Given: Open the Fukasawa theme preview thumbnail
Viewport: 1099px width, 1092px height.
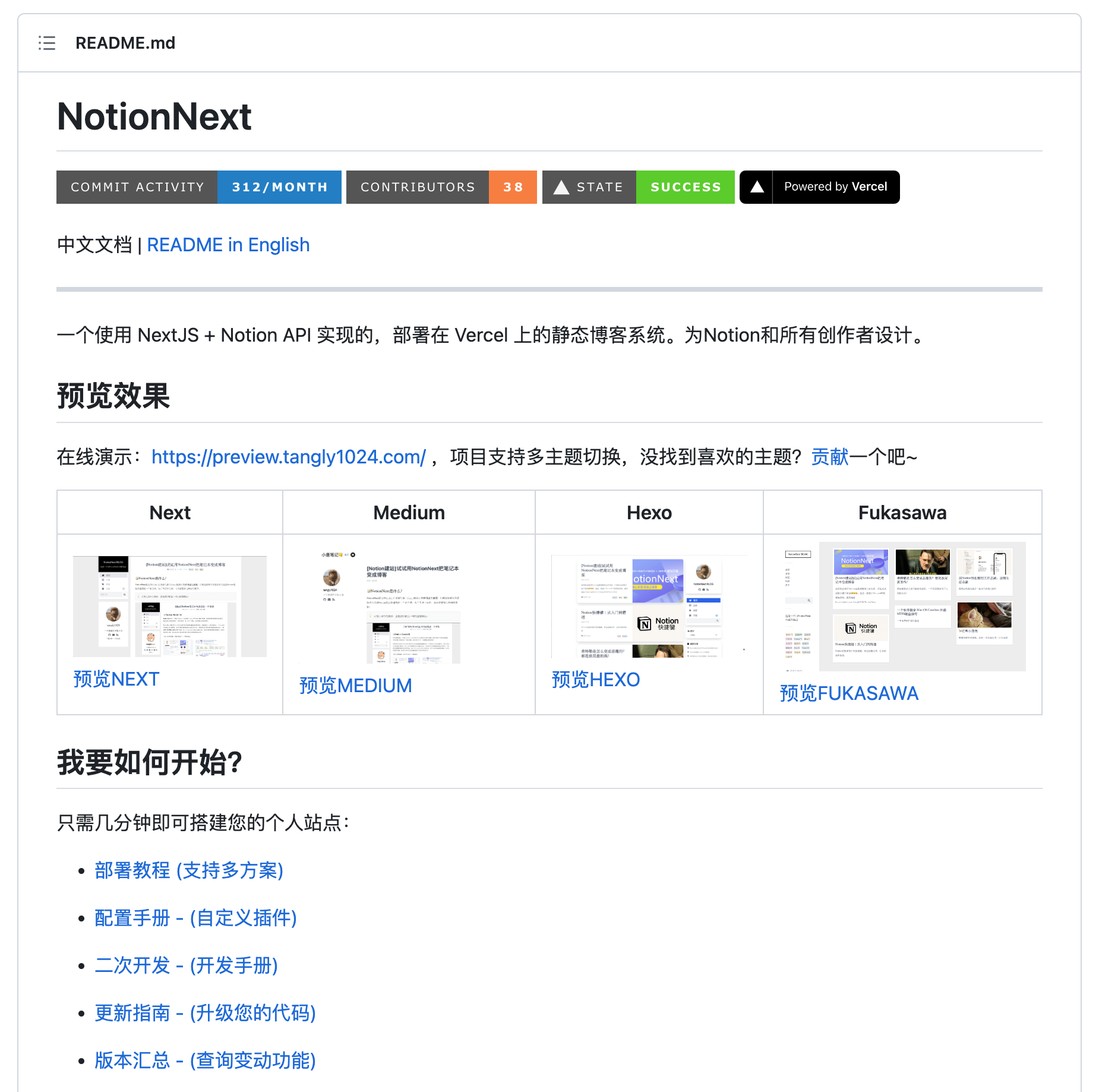Looking at the screenshot, I should 903,607.
